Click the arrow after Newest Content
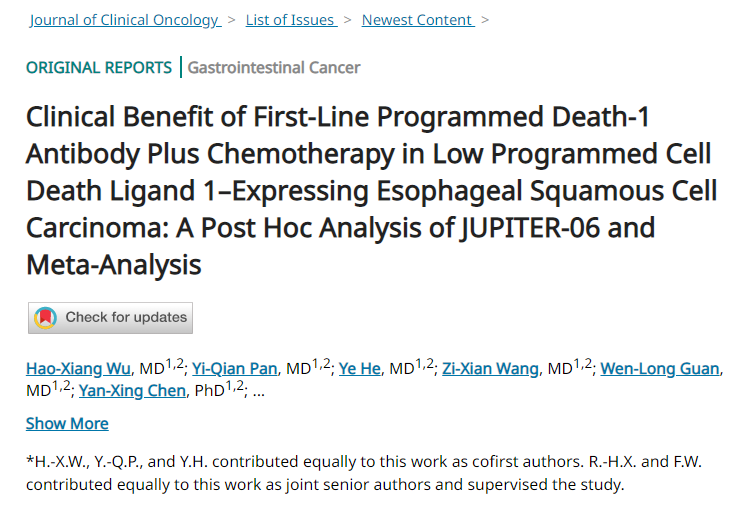The image size is (755, 507). click(485, 20)
